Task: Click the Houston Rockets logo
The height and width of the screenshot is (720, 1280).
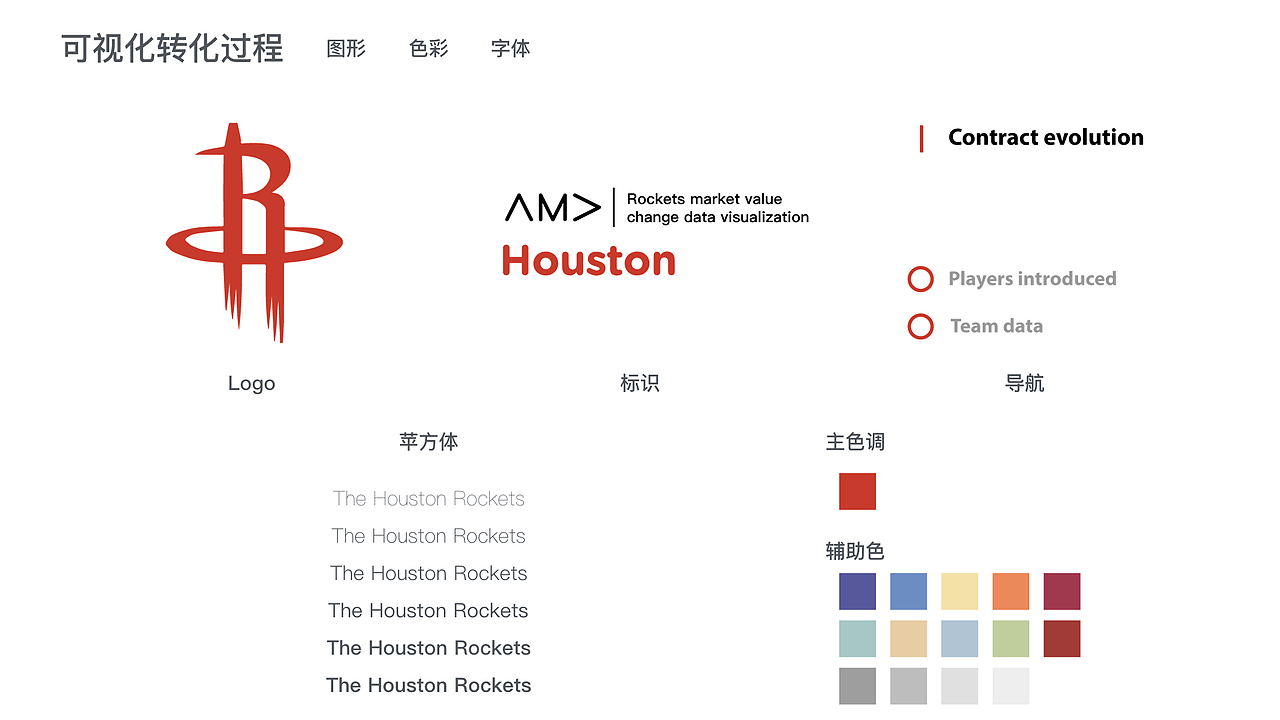Action: coord(252,230)
